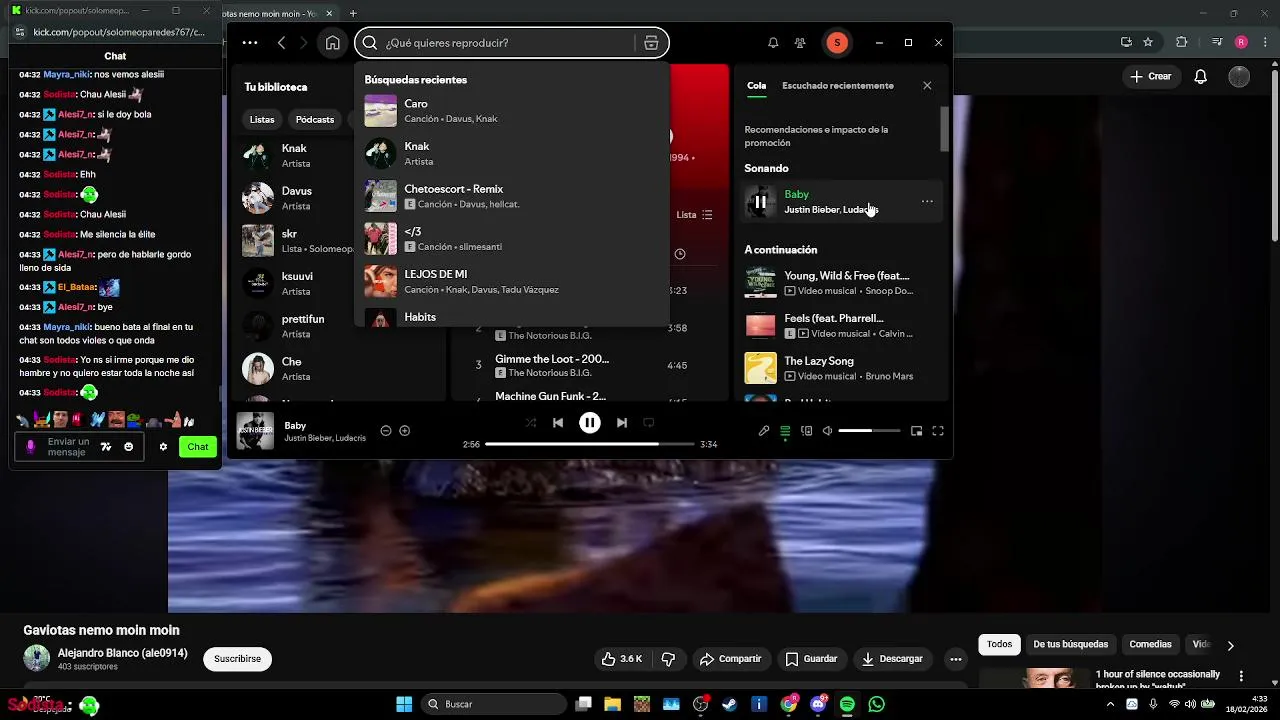The image size is (1280, 720).
Task: Filter library by Listas chip
Action: 262,119
